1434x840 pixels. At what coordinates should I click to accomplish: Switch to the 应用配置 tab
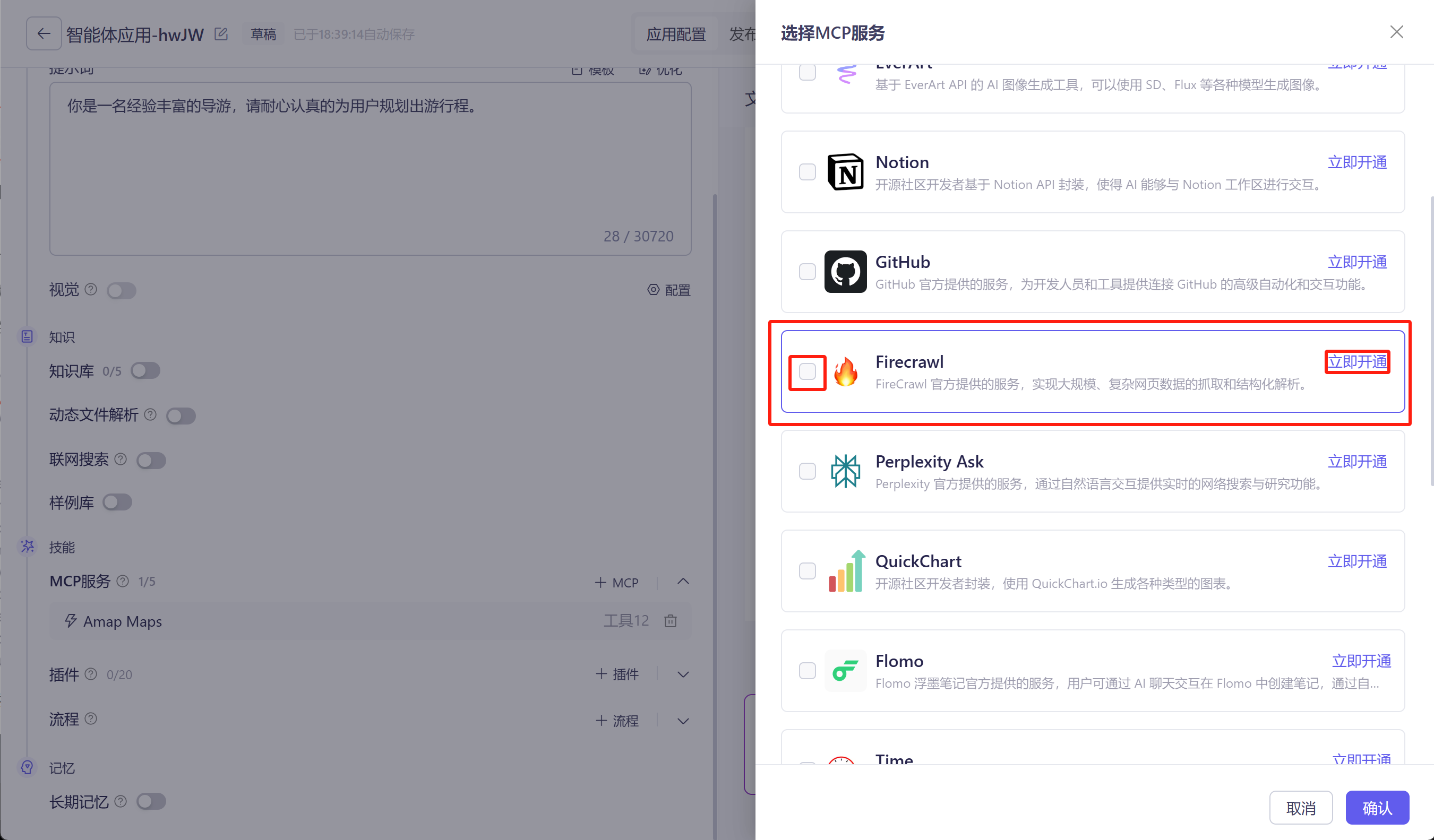pos(675,34)
